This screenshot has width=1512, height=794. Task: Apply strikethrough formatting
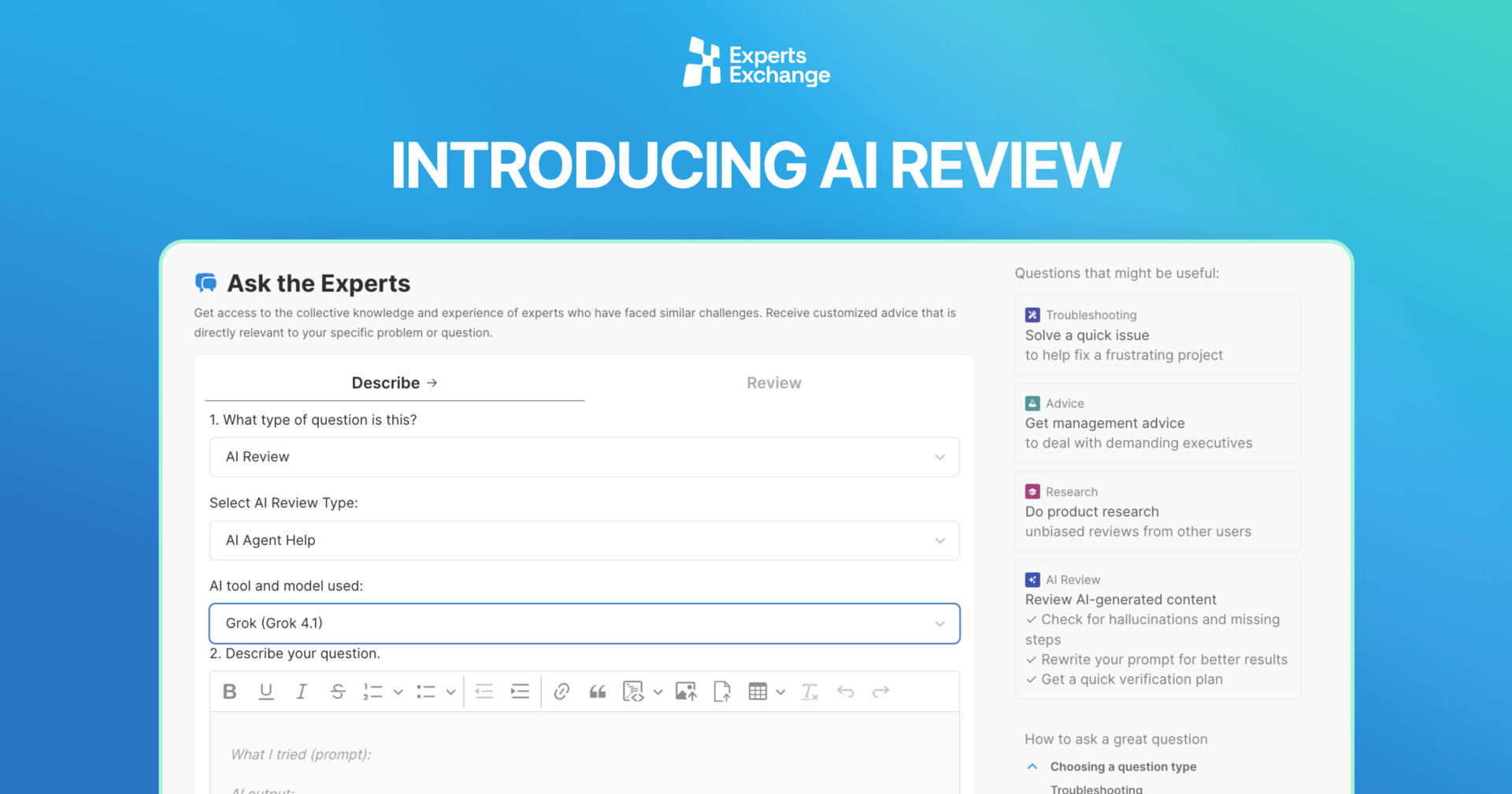pos(338,692)
